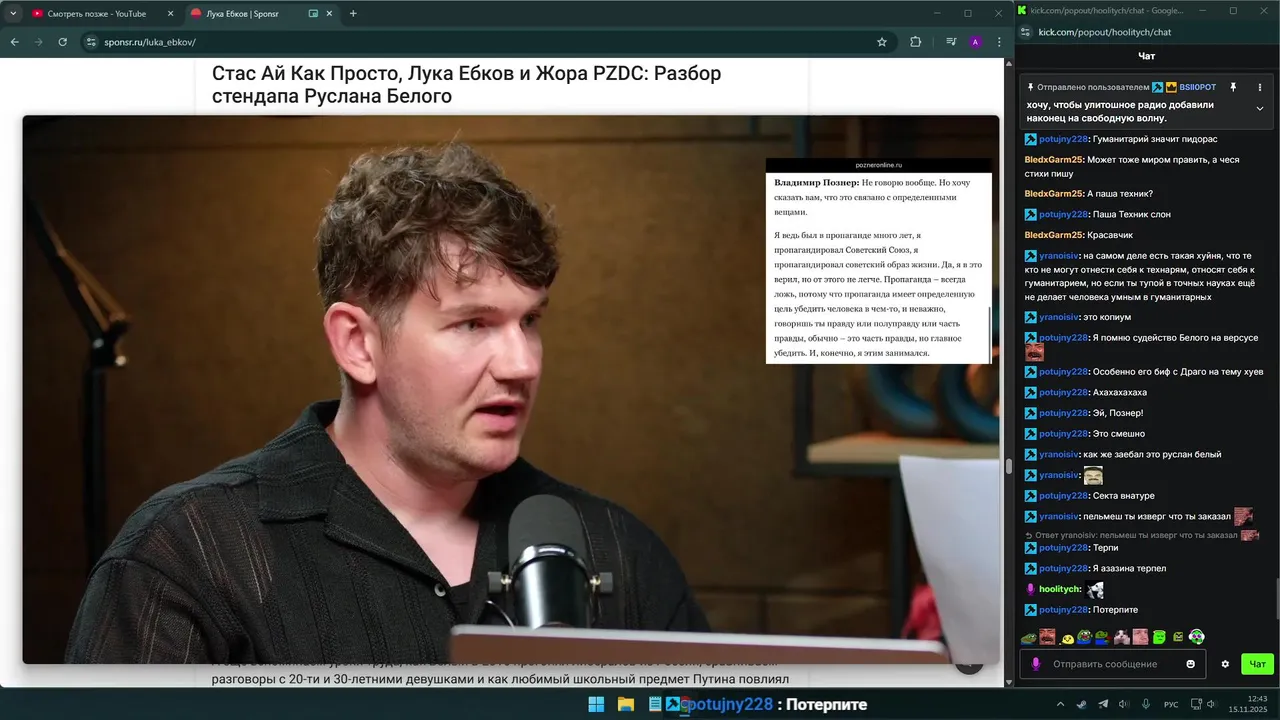
Task: Open File Explorer from the taskbar
Action: [626, 704]
